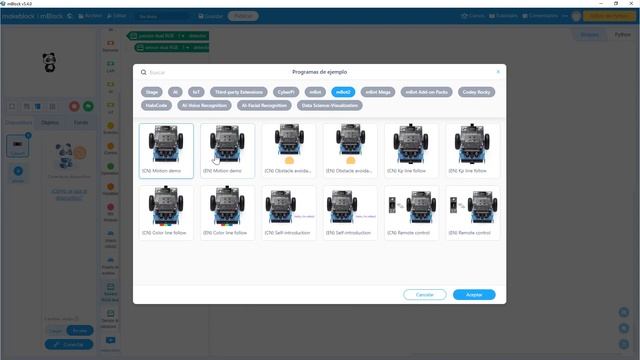Switch to CyberPi examples
The image size is (640, 360).
tap(286, 92)
